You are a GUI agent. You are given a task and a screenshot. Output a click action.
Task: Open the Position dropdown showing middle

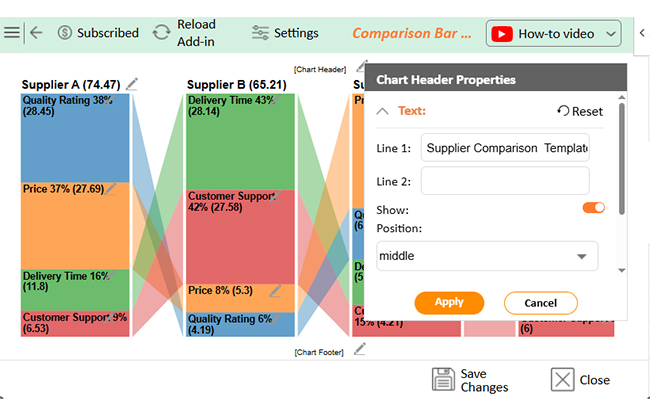(x=487, y=256)
